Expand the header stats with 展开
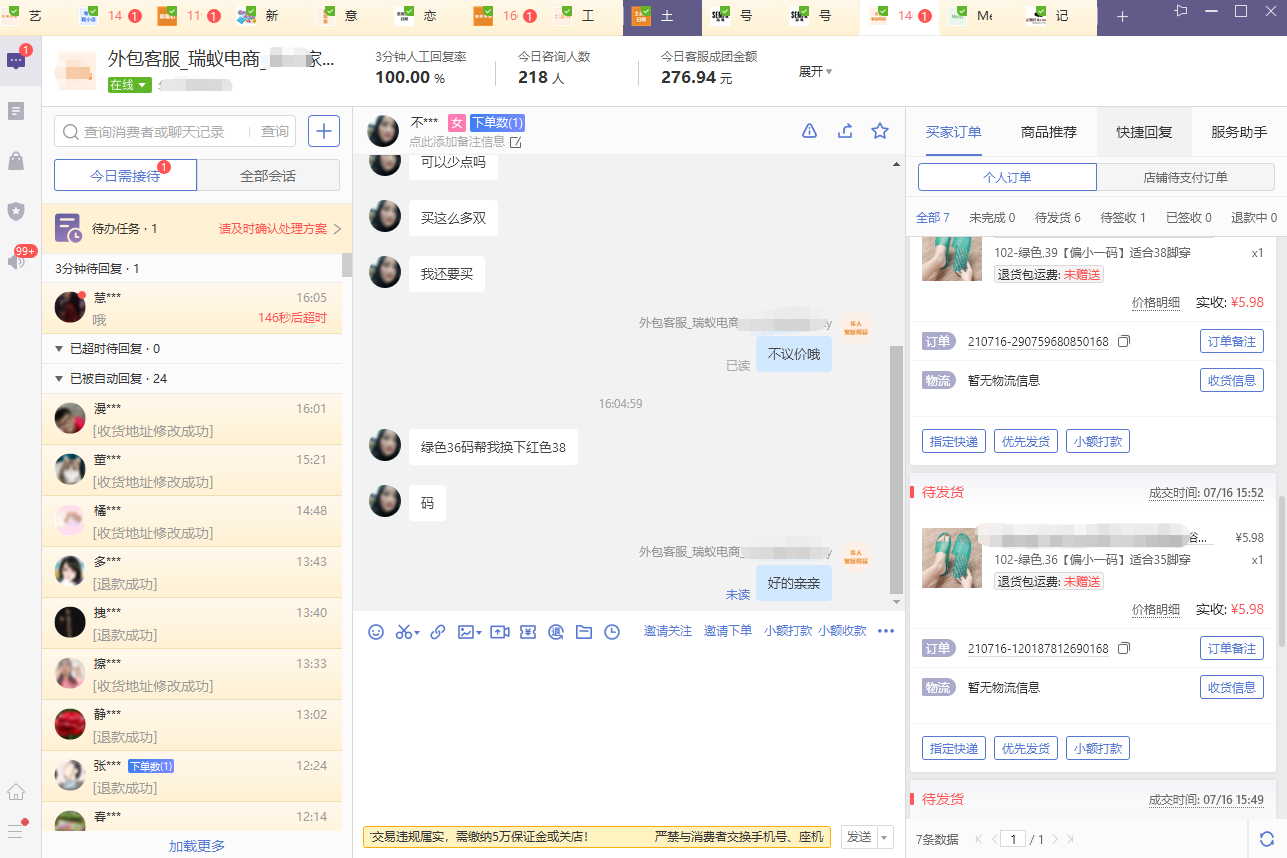The height and width of the screenshot is (858, 1287). pyautogui.click(x=815, y=72)
